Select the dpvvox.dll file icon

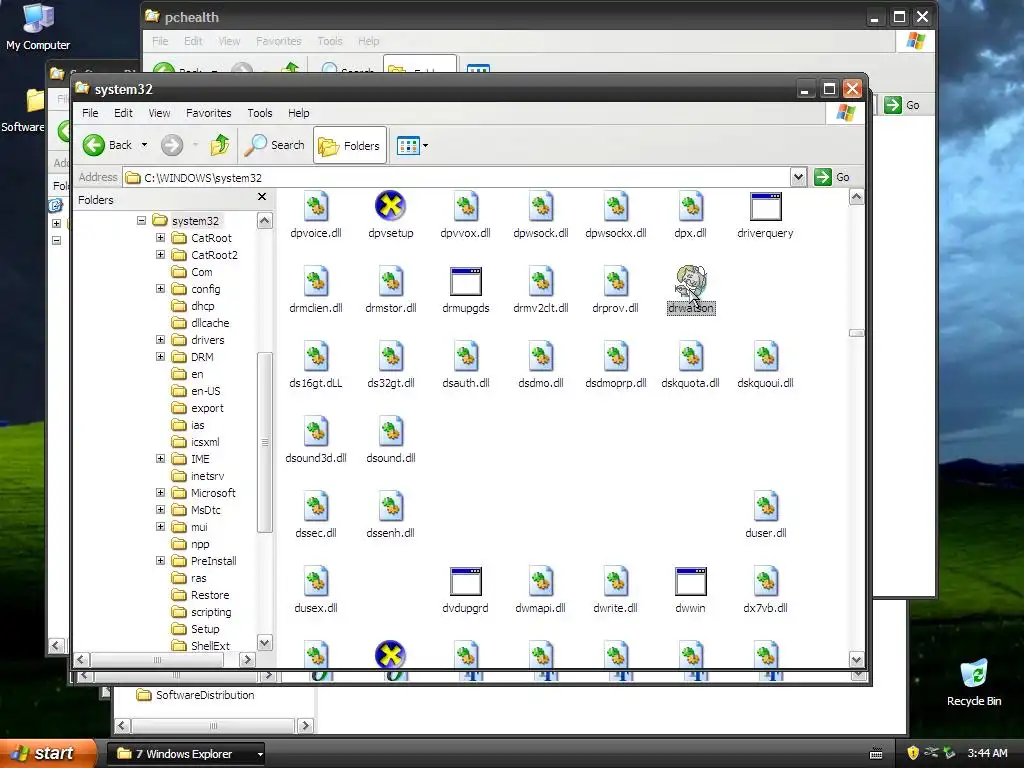pos(466,206)
